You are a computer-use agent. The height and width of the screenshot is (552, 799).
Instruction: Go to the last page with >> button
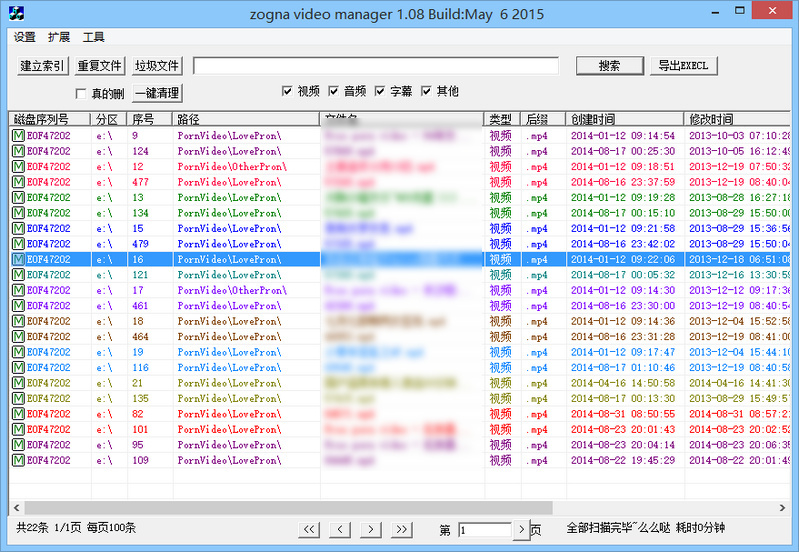tap(402, 529)
